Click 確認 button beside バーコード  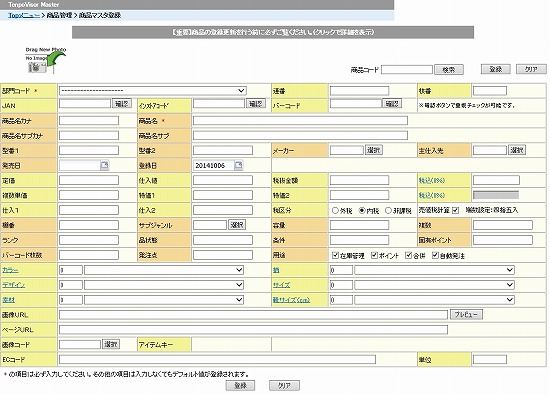tap(392, 103)
